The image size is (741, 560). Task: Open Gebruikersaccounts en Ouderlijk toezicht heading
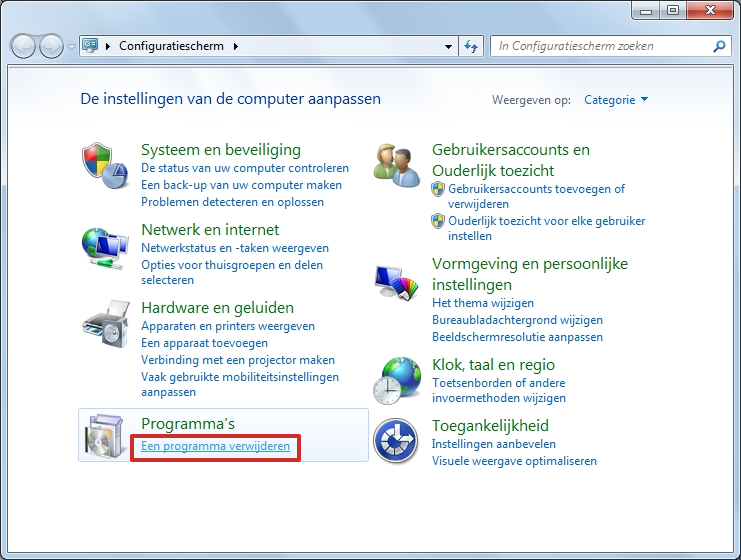(x=510, y=160)
